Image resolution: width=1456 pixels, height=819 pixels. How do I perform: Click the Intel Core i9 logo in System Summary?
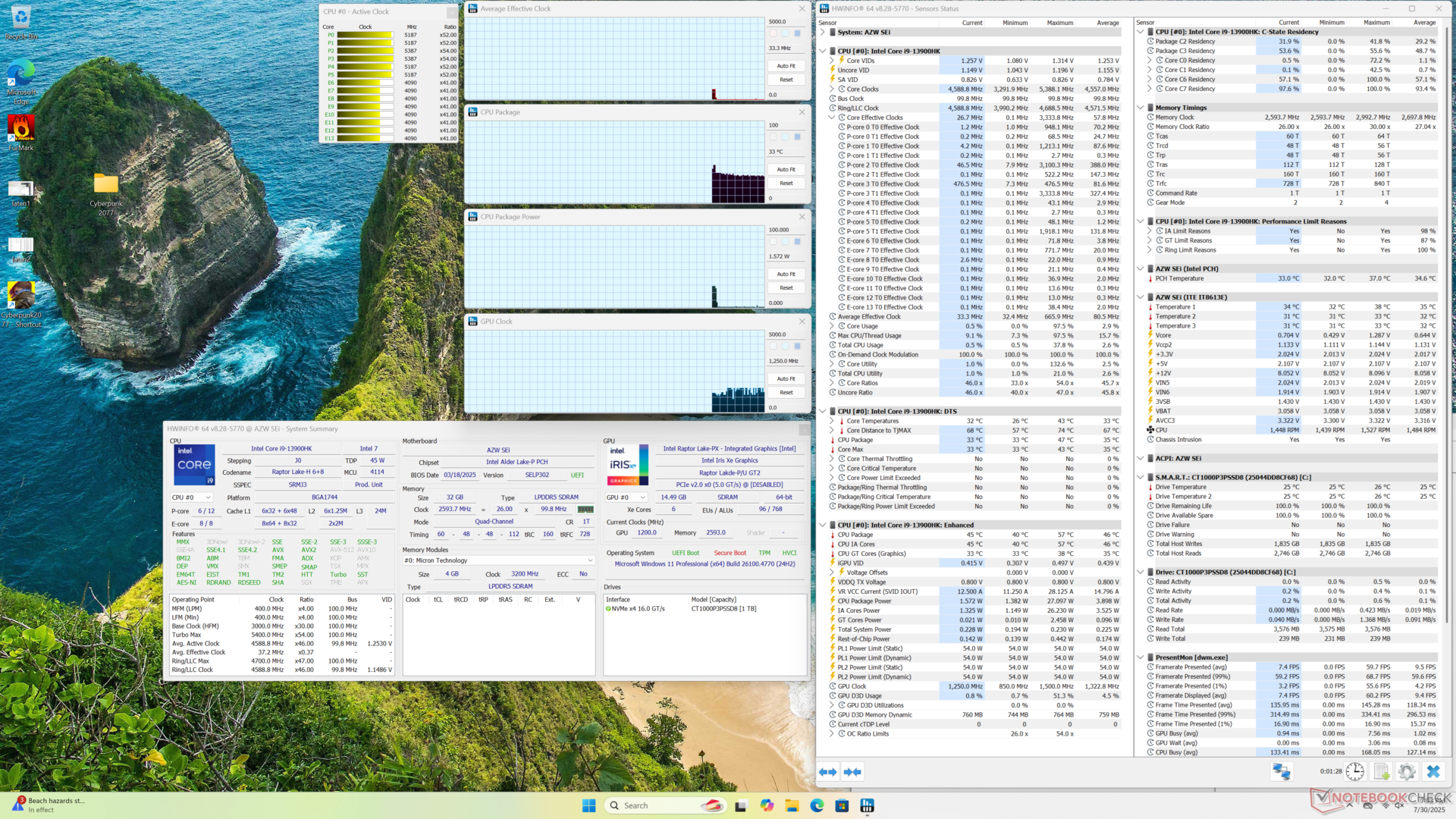[x=194, y=465]
